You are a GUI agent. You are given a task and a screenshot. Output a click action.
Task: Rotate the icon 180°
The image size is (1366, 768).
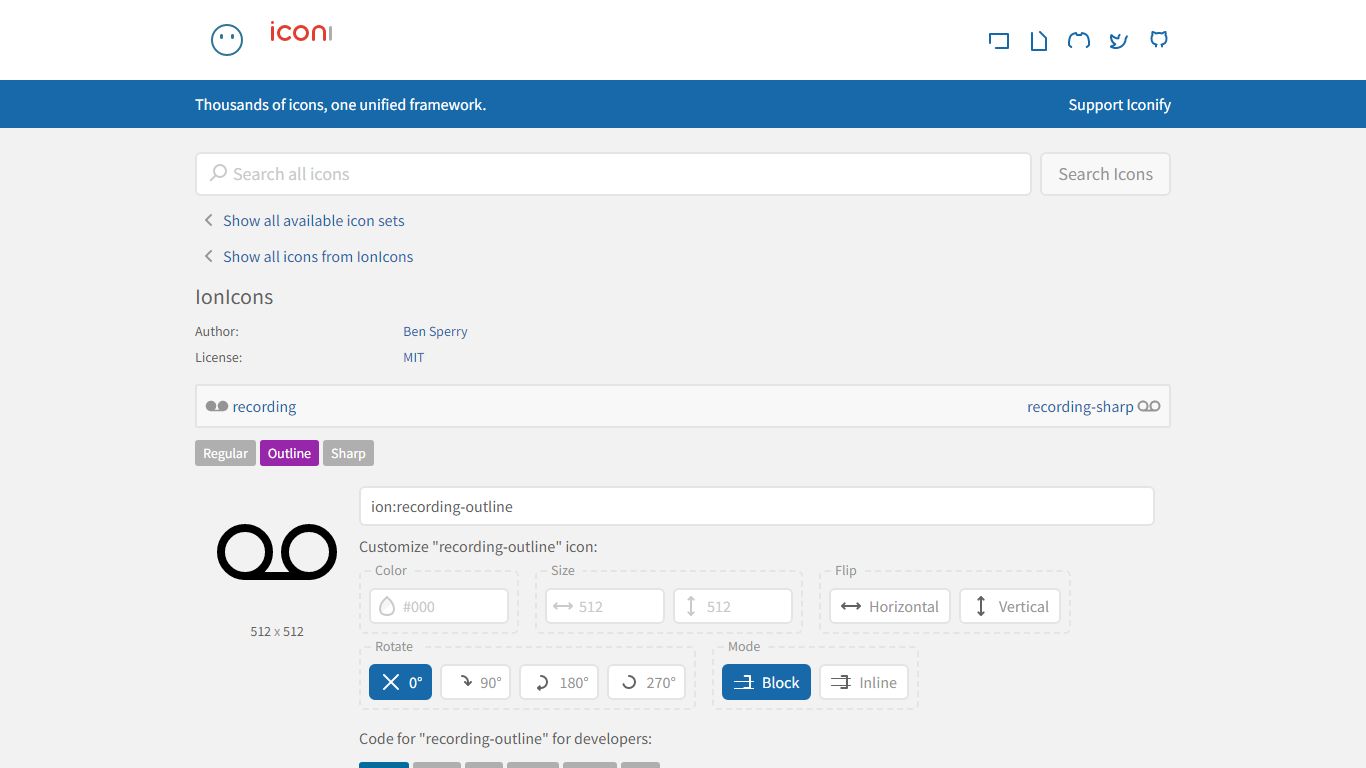point(559,682)
